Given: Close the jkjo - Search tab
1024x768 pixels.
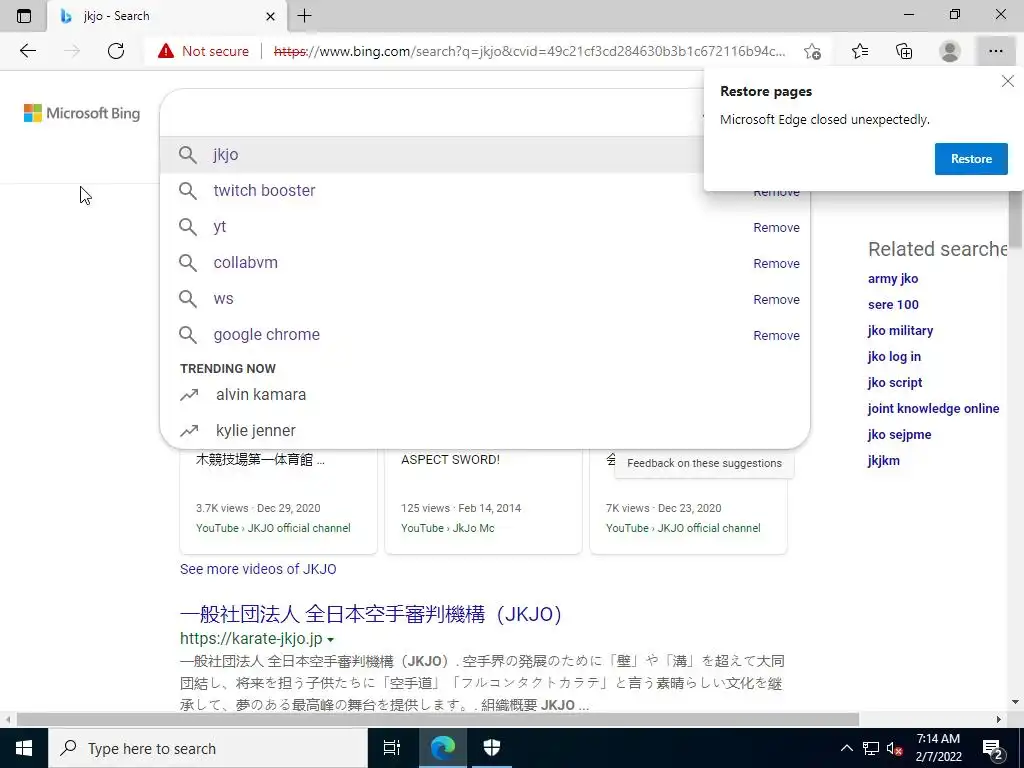Looking at the screenshot, I should [270, 16].
